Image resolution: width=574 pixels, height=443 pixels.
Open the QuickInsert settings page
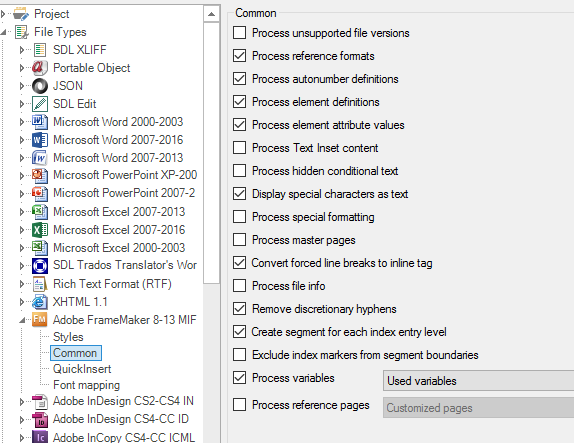(82, 369)
